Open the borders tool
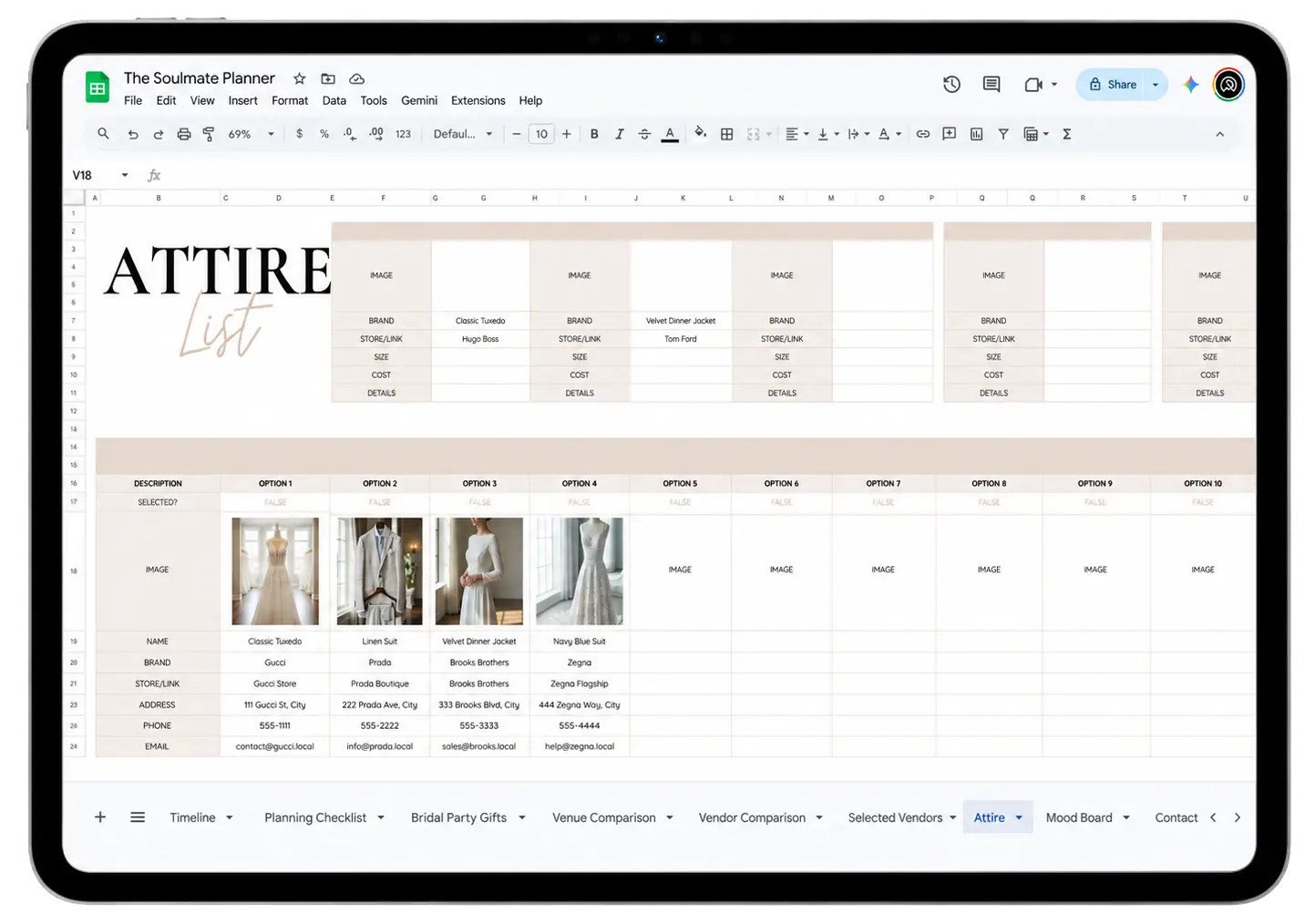The width and height of the screenshot is (1305, 924). click(726, 134)
